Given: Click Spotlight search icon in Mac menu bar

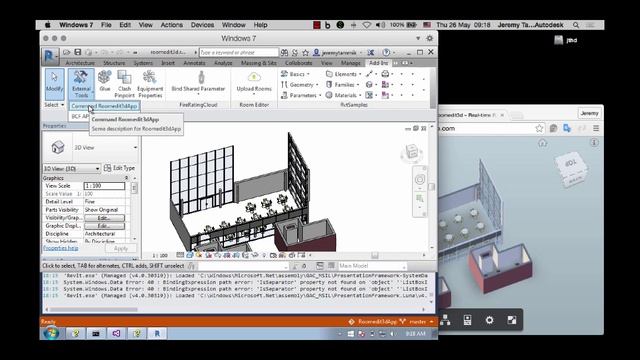Looking at the screenshot, I should point(576,25).
